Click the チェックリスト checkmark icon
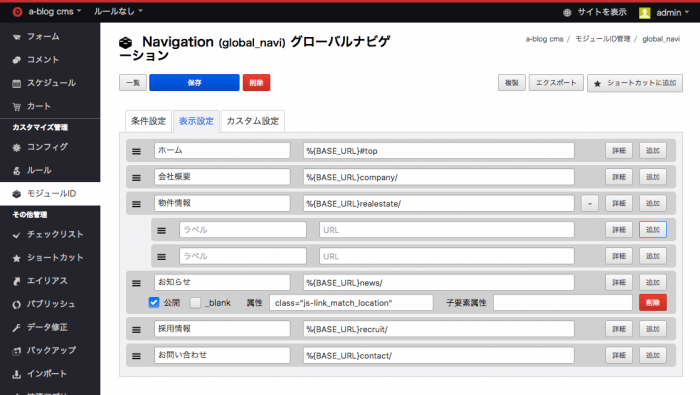The height and width of the screenshot is (395, 700). pyautogui.click(x=17, y=235)
